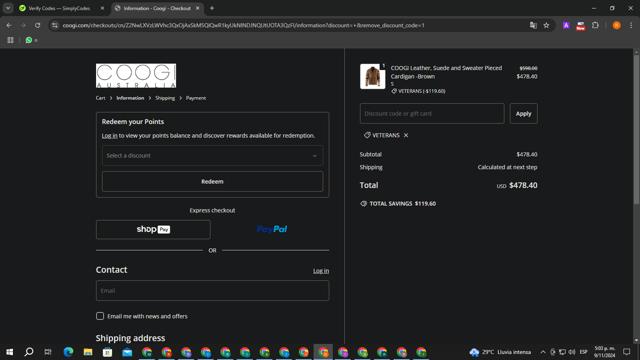Click 'Calculated at next step' shipping text
The height and width of the screenshot is (360, 640).
[x=507, y=167]
